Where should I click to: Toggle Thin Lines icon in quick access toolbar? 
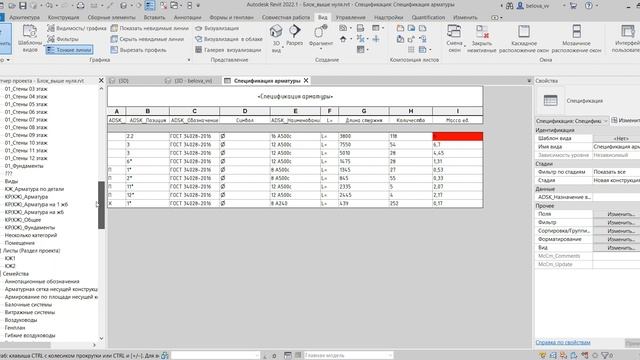150,6
